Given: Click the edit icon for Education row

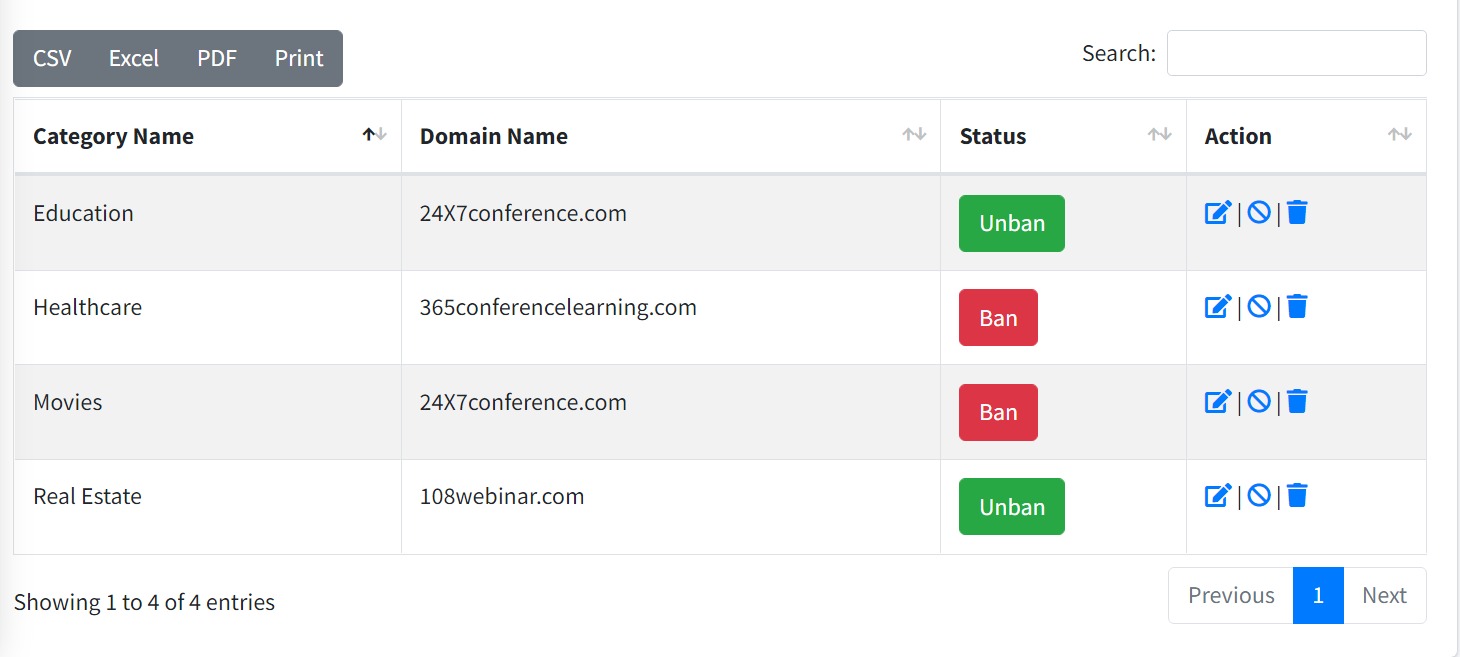Looking at the screenshot, I should coord(1217,212).
